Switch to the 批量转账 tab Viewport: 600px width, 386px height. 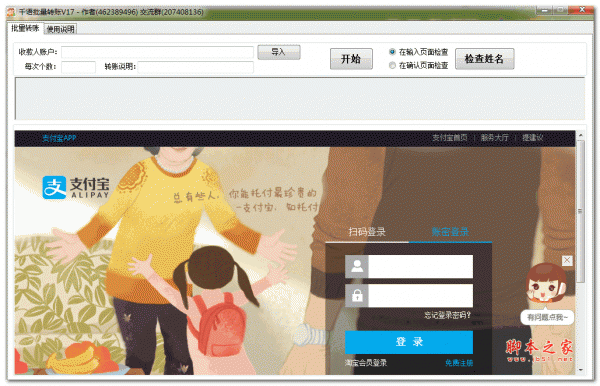point(25,28)
